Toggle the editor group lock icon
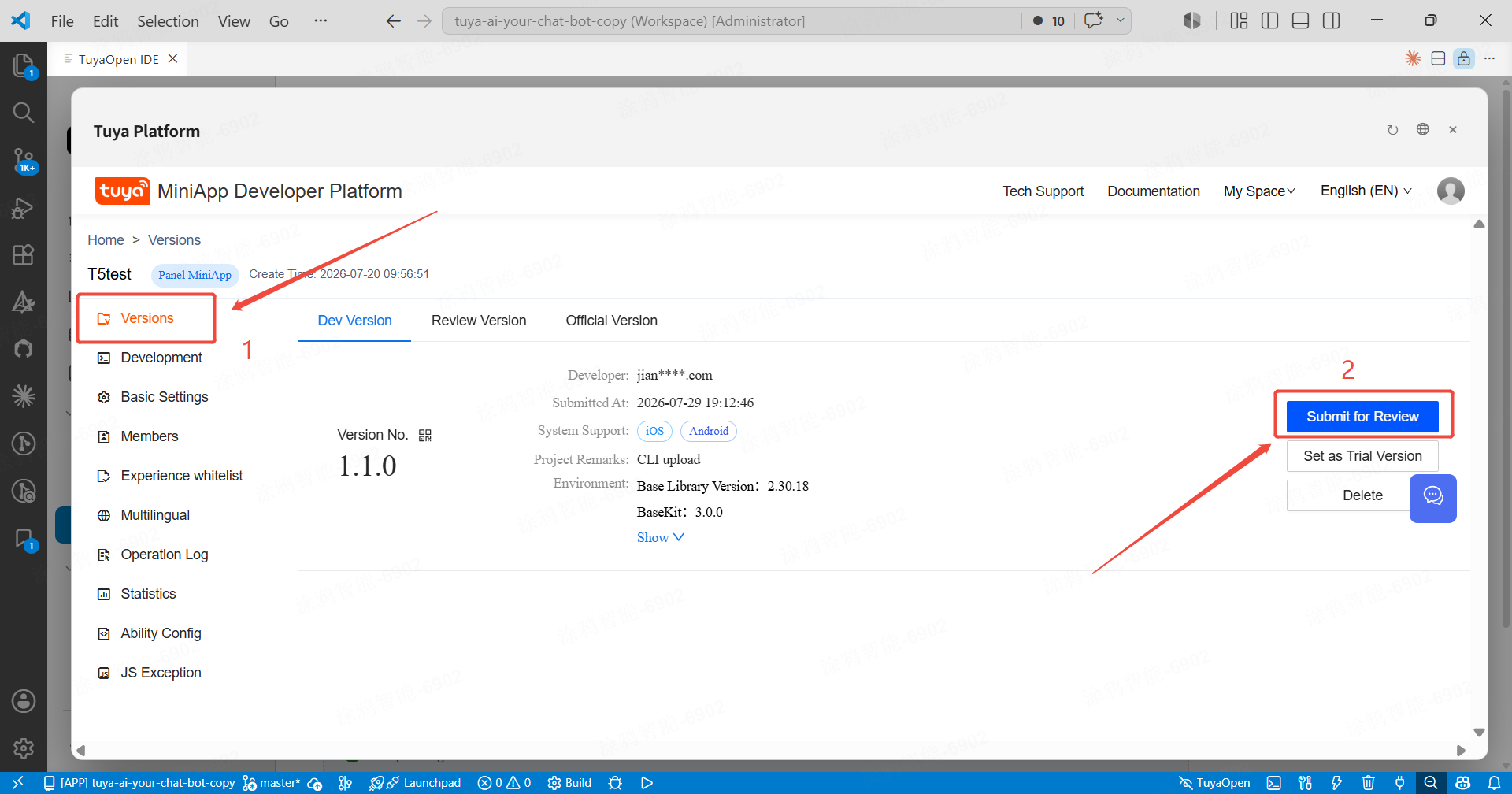The height and width of the screenshot is (794, 1512). [1463, 58]
